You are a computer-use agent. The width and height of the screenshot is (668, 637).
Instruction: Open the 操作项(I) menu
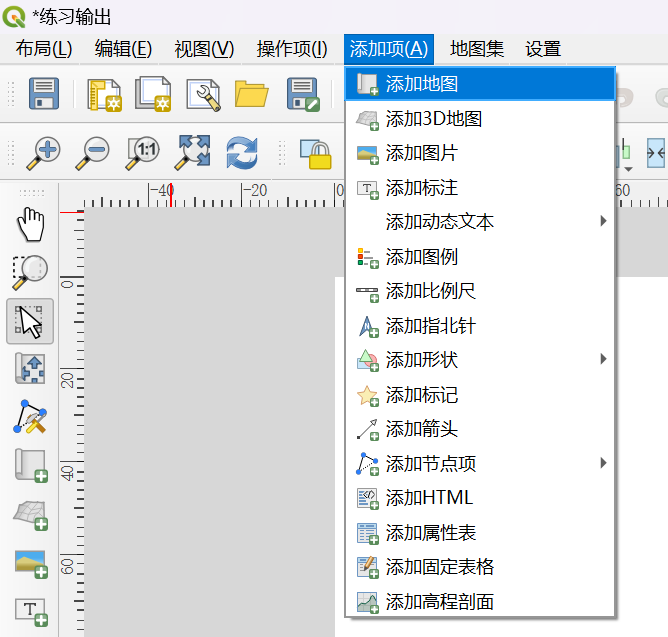click(292, 49)
